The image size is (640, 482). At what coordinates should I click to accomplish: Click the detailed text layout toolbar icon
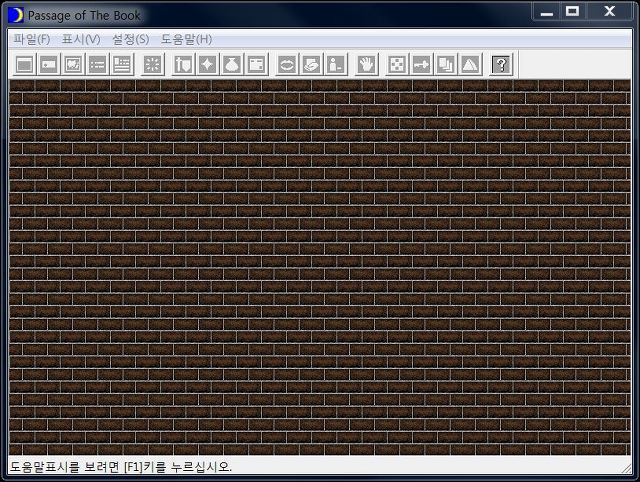(x=122, y=64)
